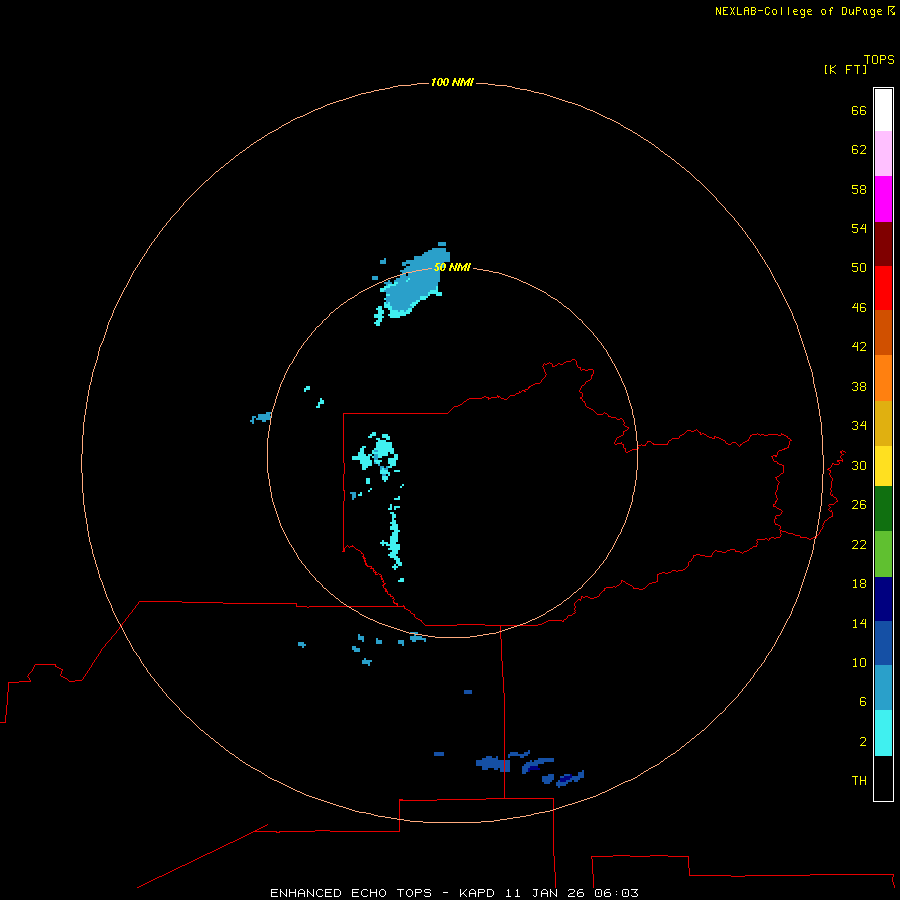Click the cyan swatch at 10 K FT

pyautogui.click(x=883, y=733)
